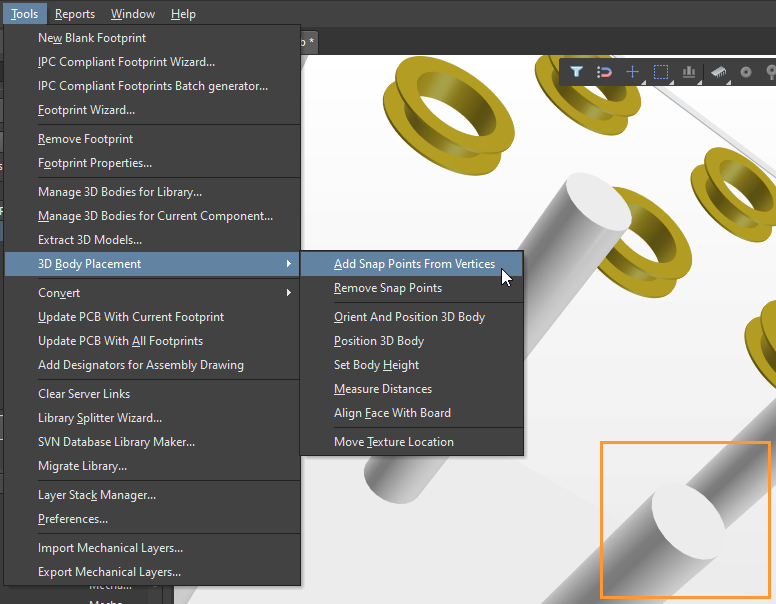Click the dashed selection rectangle tool
This screenshot has height=604, width=776.
pos(661,72)
